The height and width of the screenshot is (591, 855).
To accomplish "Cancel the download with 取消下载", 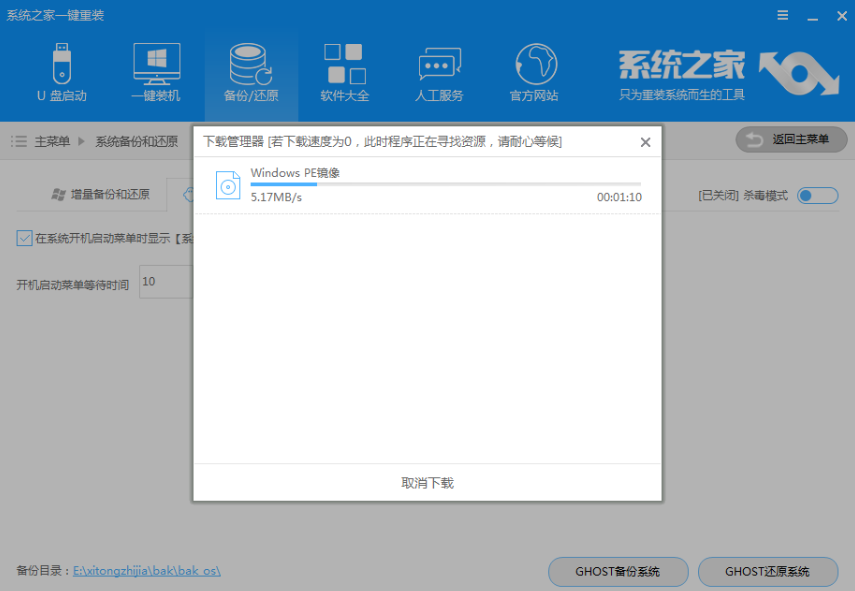I will tap(425, 482).
